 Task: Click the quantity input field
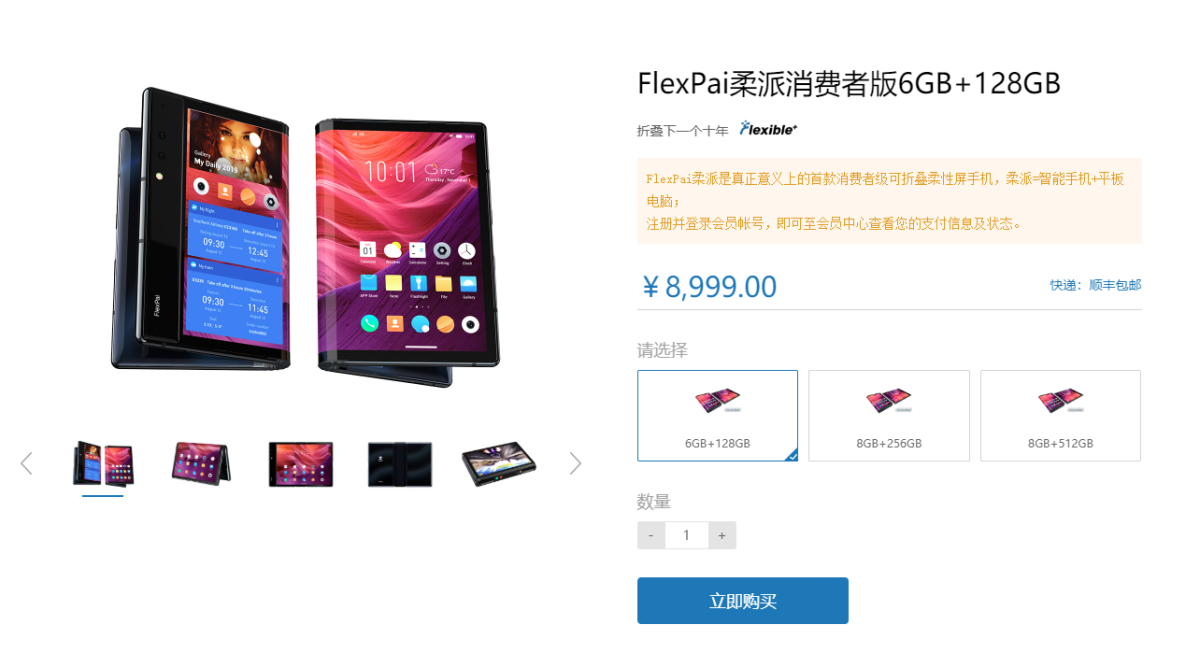[x=686, y=535]
